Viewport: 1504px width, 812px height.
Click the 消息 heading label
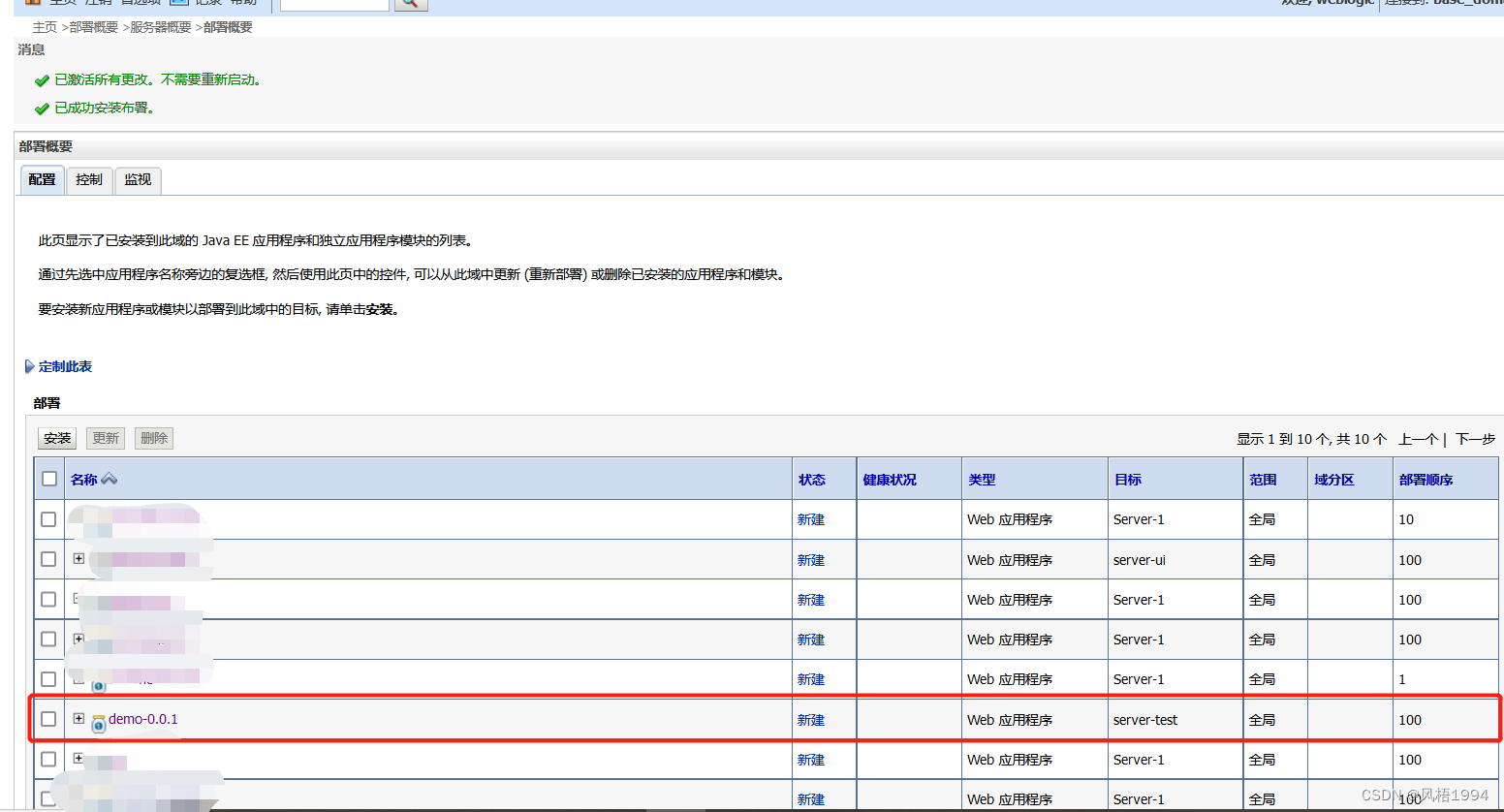pyautogui.click(x=31, y=49)
